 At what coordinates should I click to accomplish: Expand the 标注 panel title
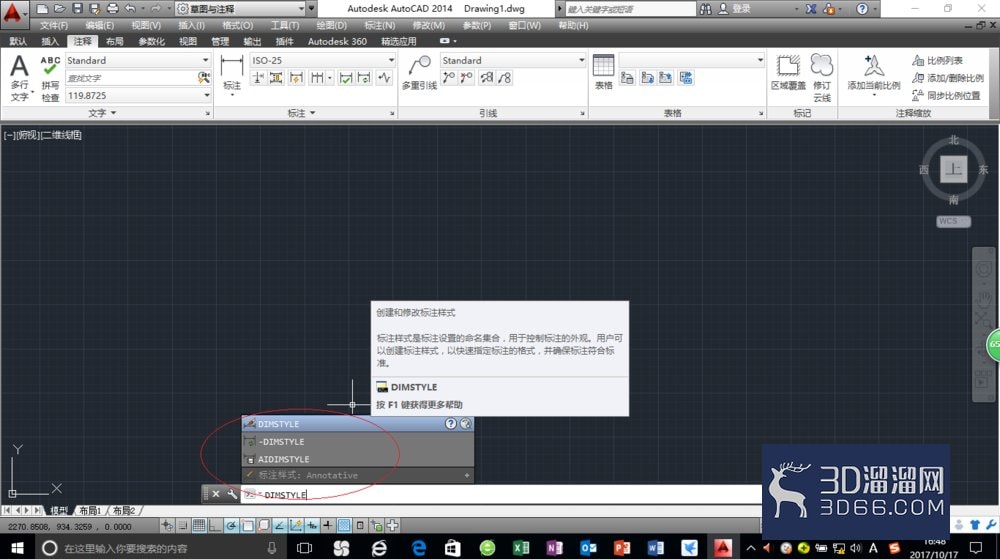click(x=301, y=113)
